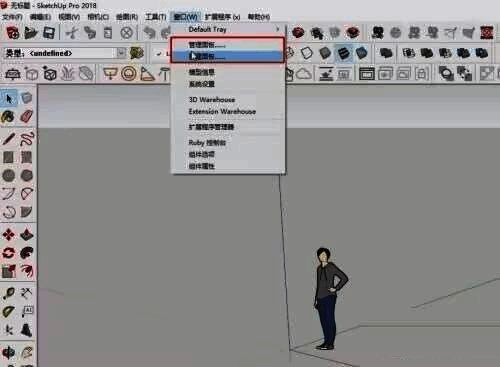Select the Offset tool
Viewport: 500px width, 367px height.
pyautogui.click(x=27, y=271)
